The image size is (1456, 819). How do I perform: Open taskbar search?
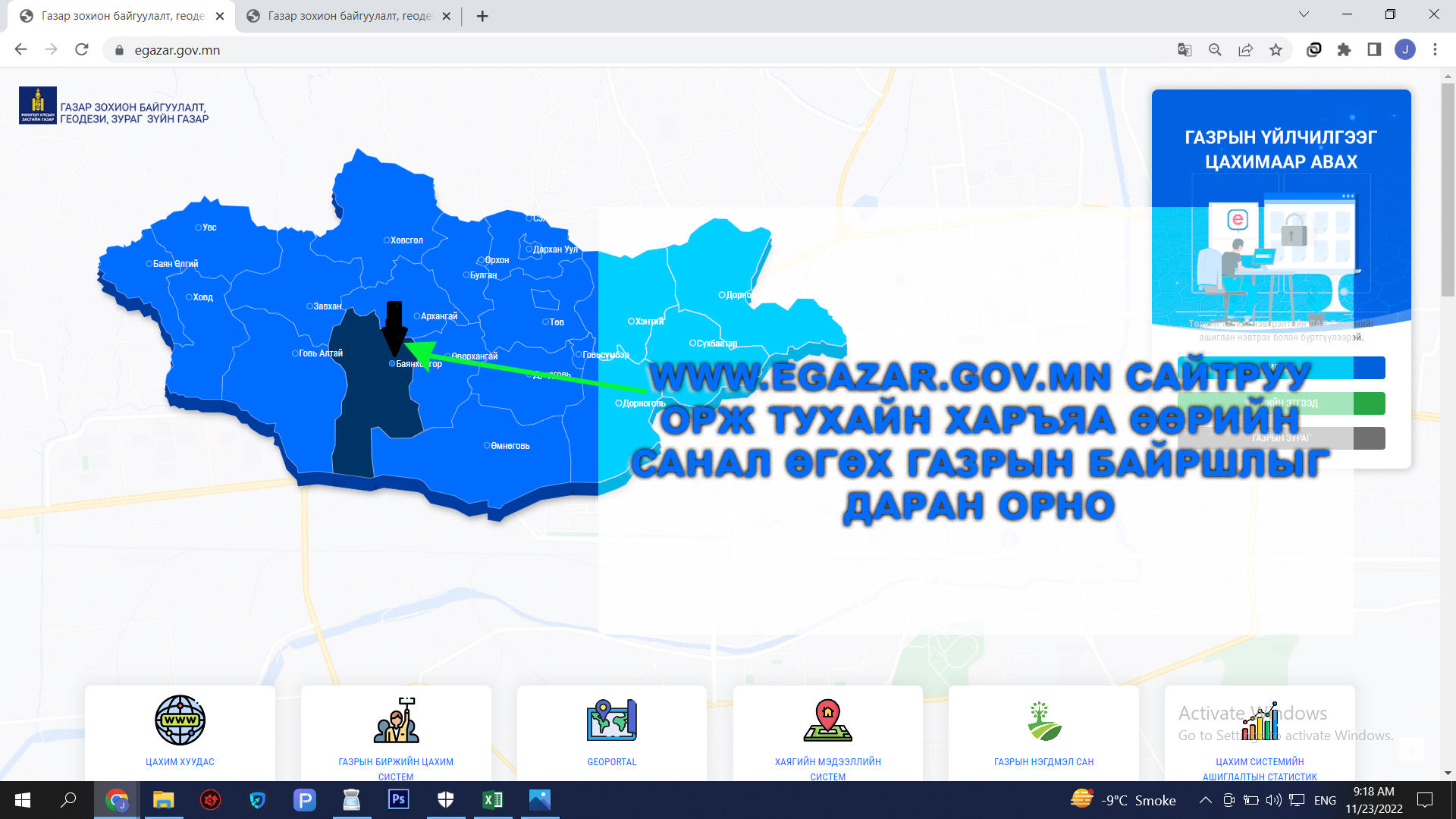pos(68,800)
